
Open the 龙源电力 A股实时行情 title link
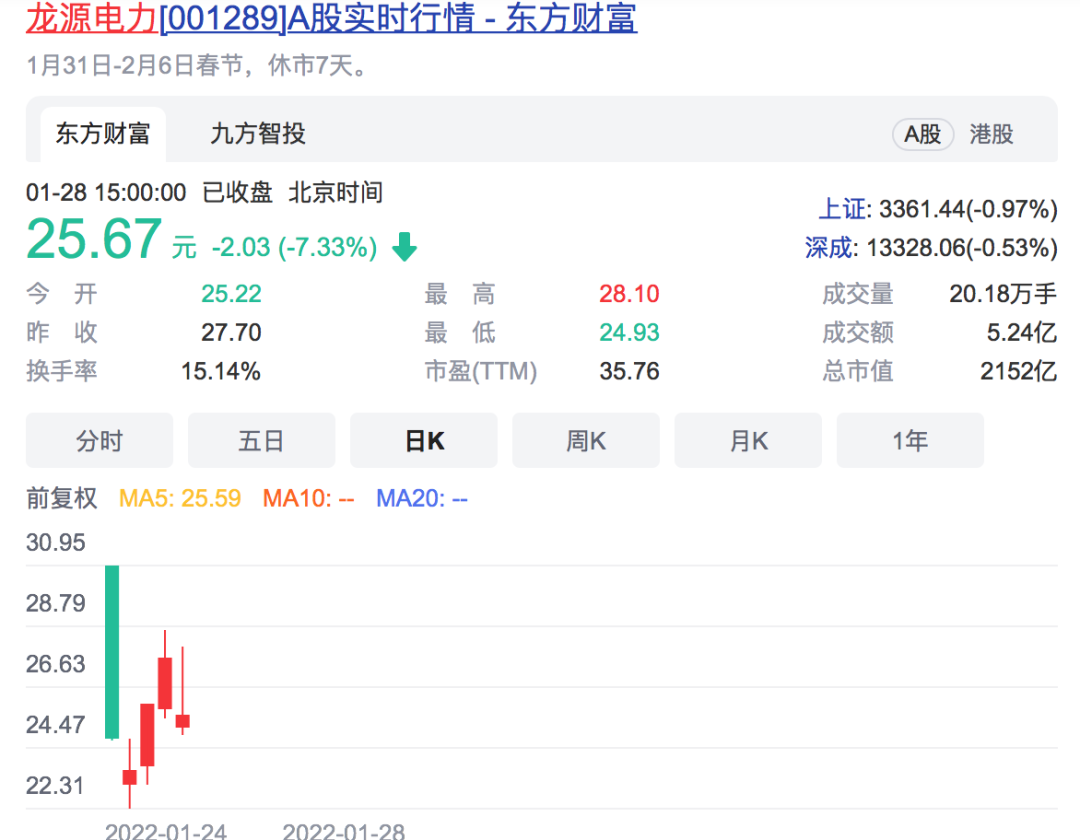331,18
